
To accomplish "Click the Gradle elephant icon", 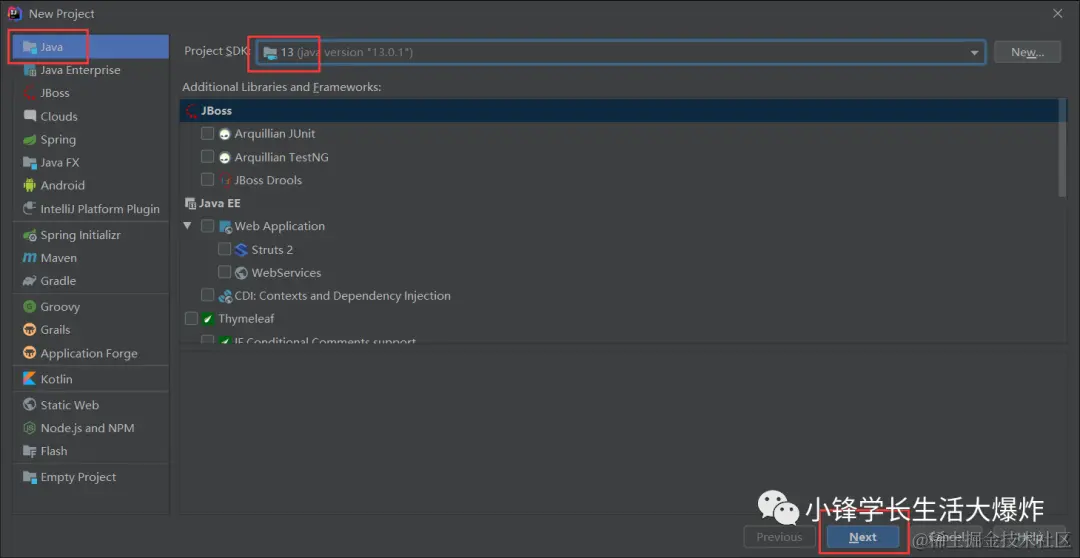I will tap(30, 281).
